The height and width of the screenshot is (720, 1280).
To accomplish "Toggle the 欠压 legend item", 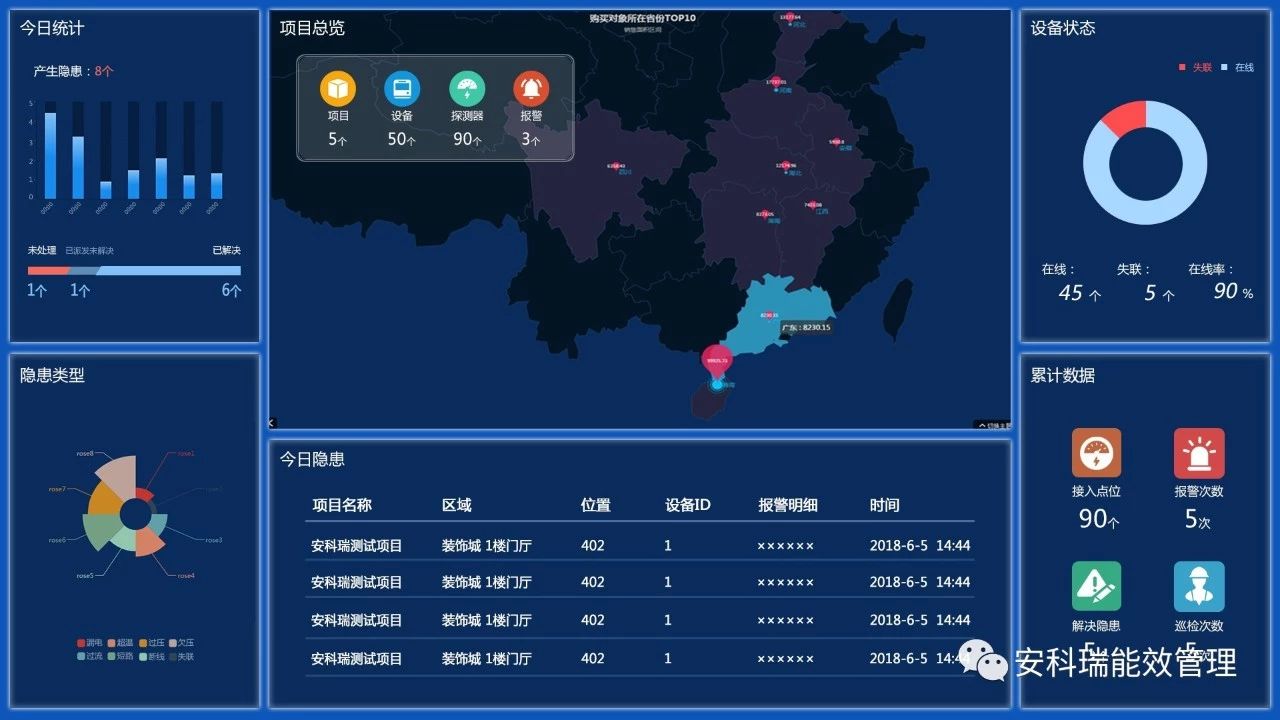I will point(181,642).
